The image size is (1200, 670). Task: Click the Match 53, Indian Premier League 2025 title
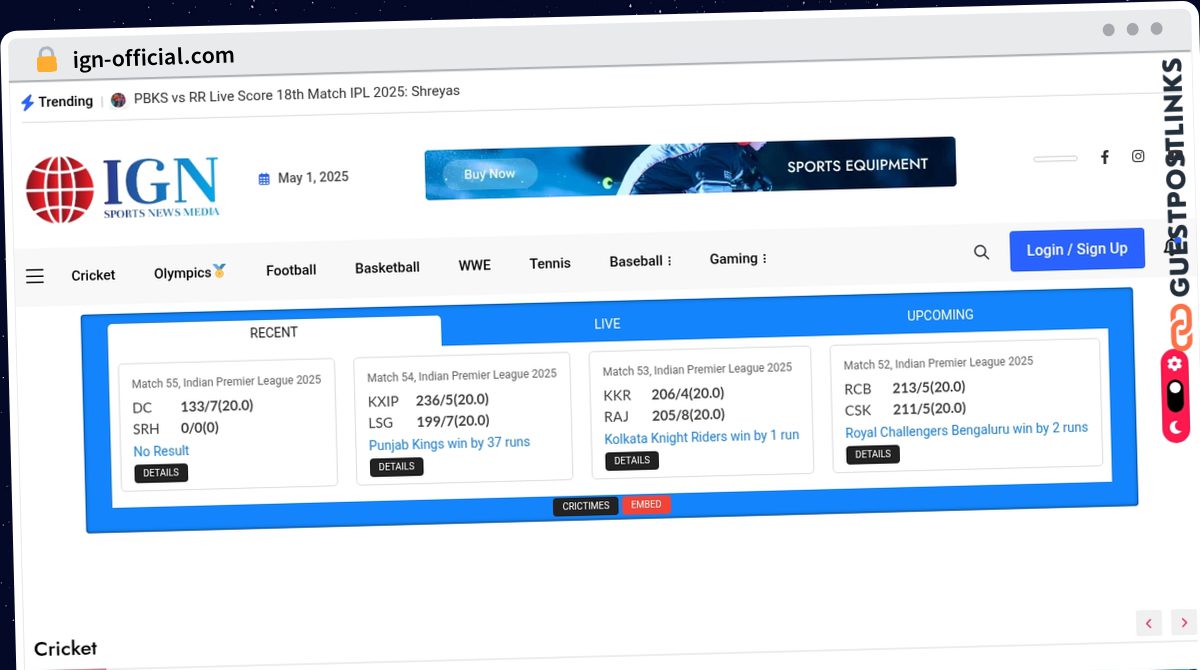click(697, 369)
